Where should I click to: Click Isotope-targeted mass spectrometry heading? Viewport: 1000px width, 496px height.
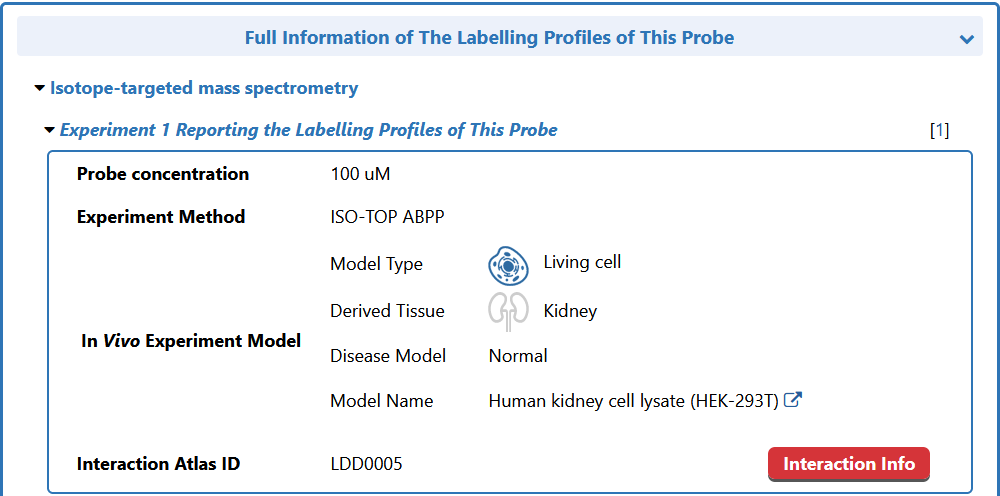[204, 88]
